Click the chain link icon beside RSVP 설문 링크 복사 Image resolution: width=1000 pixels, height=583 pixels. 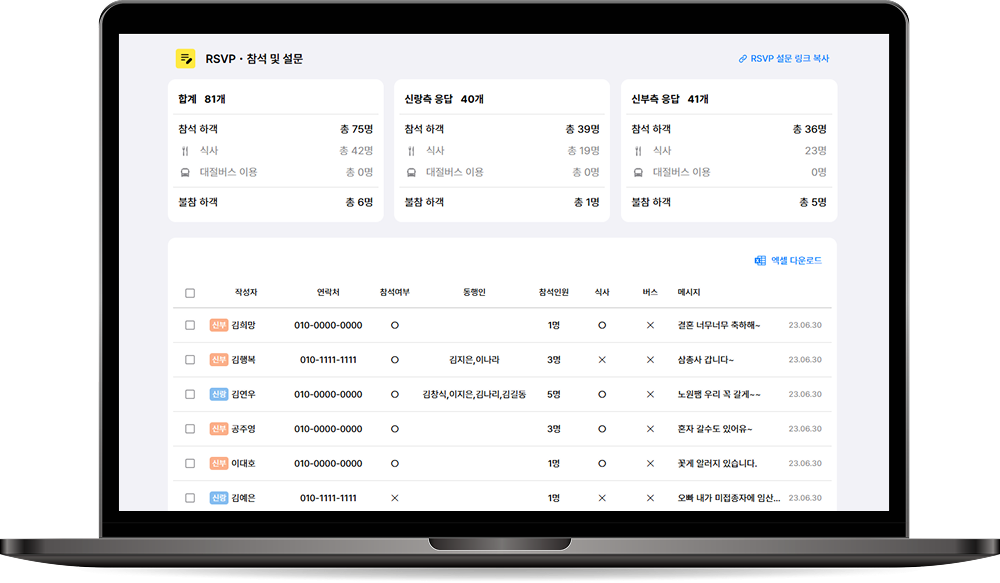click(x=742, y=59)
